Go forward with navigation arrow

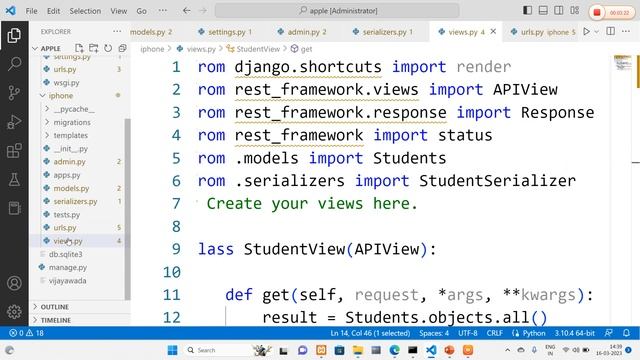point(203,11)
